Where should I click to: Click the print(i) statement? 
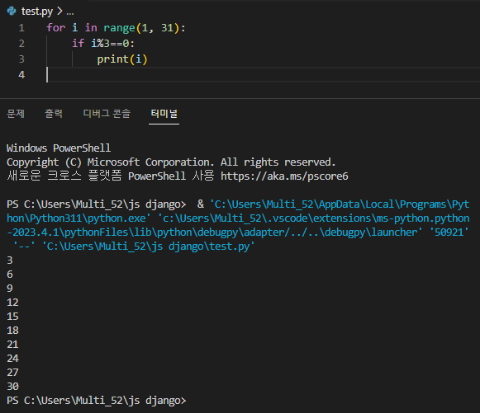point(122,59)
